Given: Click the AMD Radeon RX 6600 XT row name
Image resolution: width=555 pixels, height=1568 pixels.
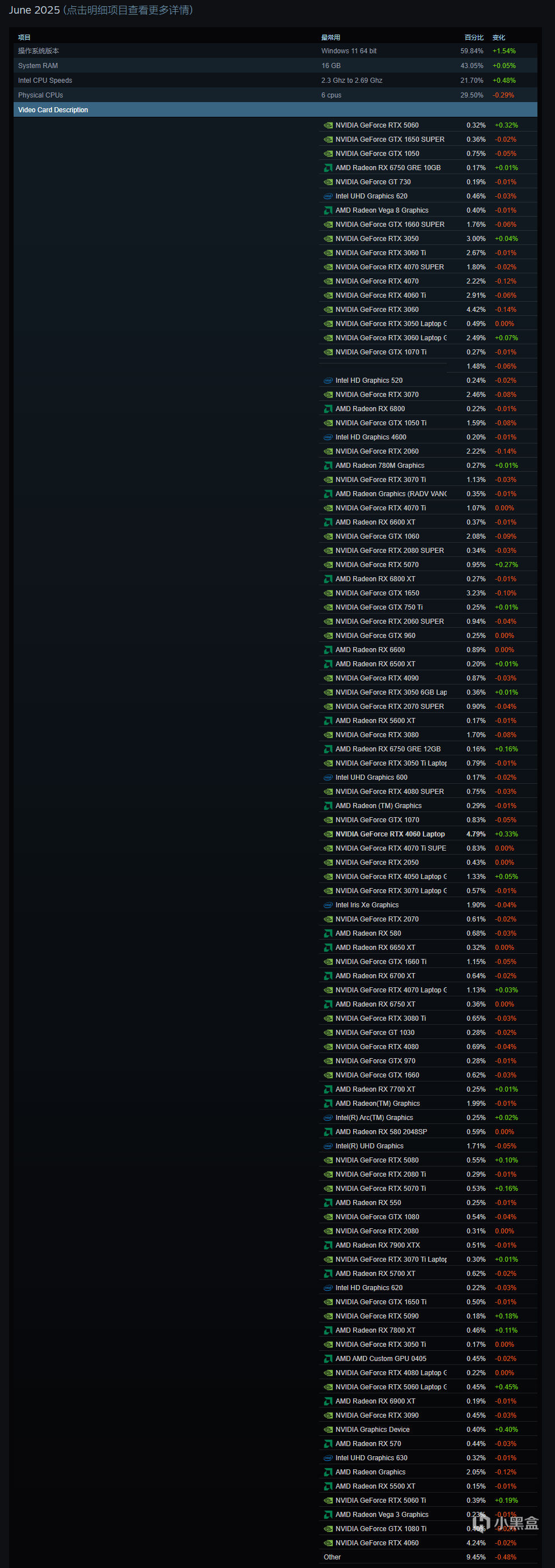Looking at the screenshot, I should pos(375,522).
